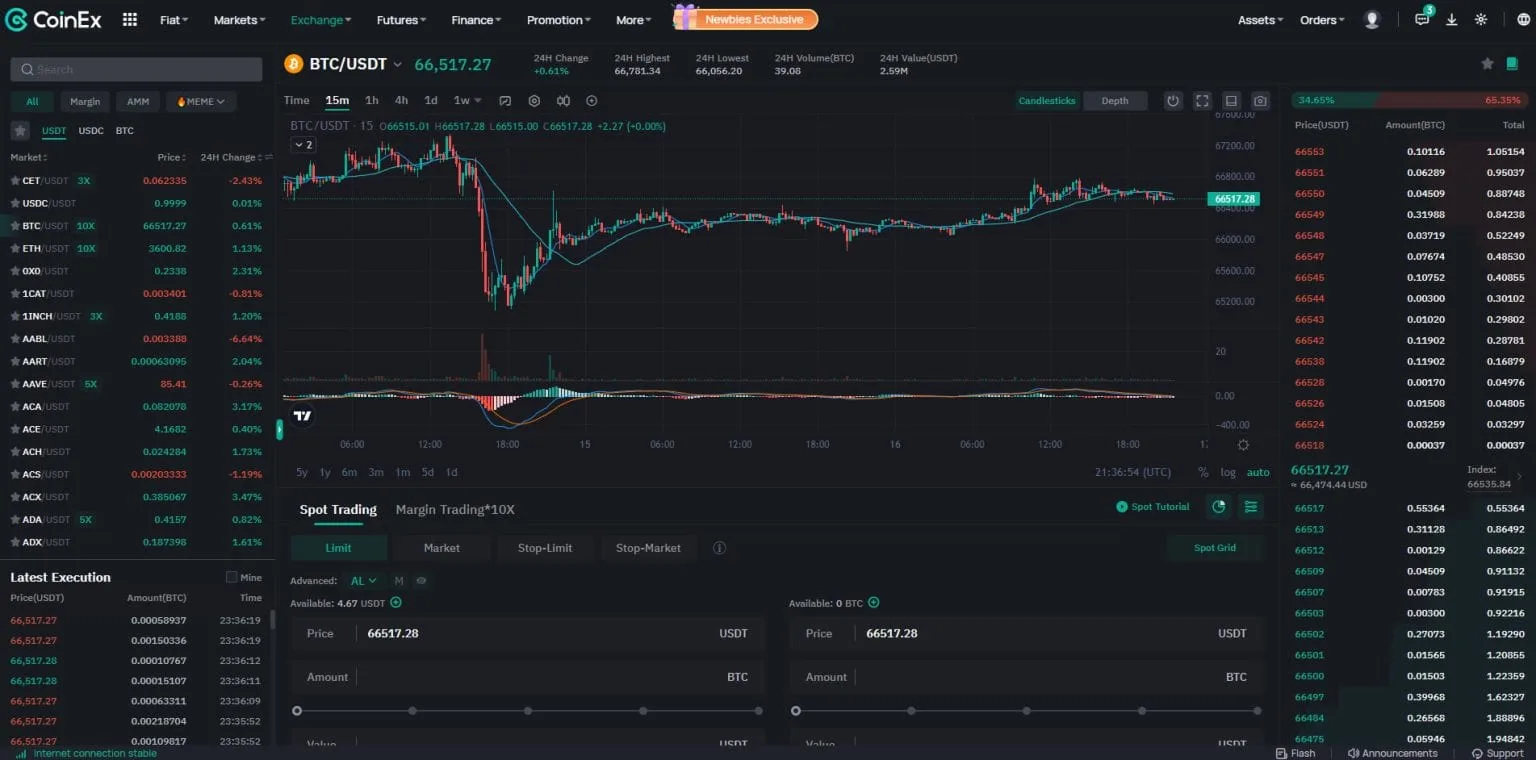Deposit BTC using the plus icon
The width and height of the screenshot is (1536, 760).
[874, 602]
